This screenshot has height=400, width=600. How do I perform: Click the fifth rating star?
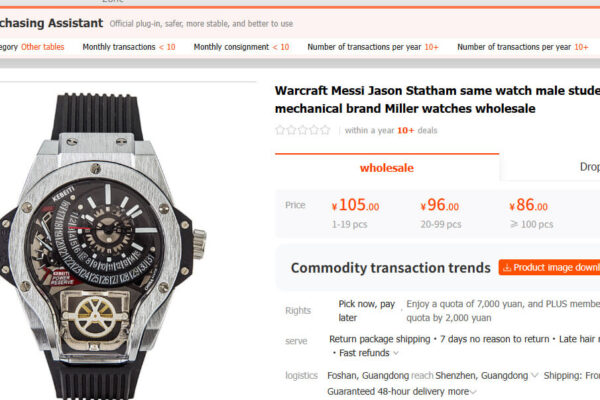[x=326, y=130]
